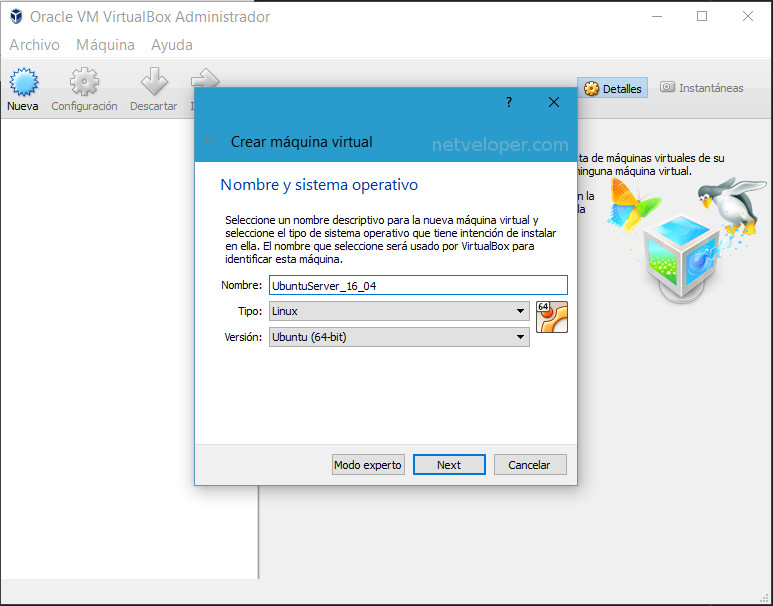Maximize the VirtualBox window

tap(702, 16)
